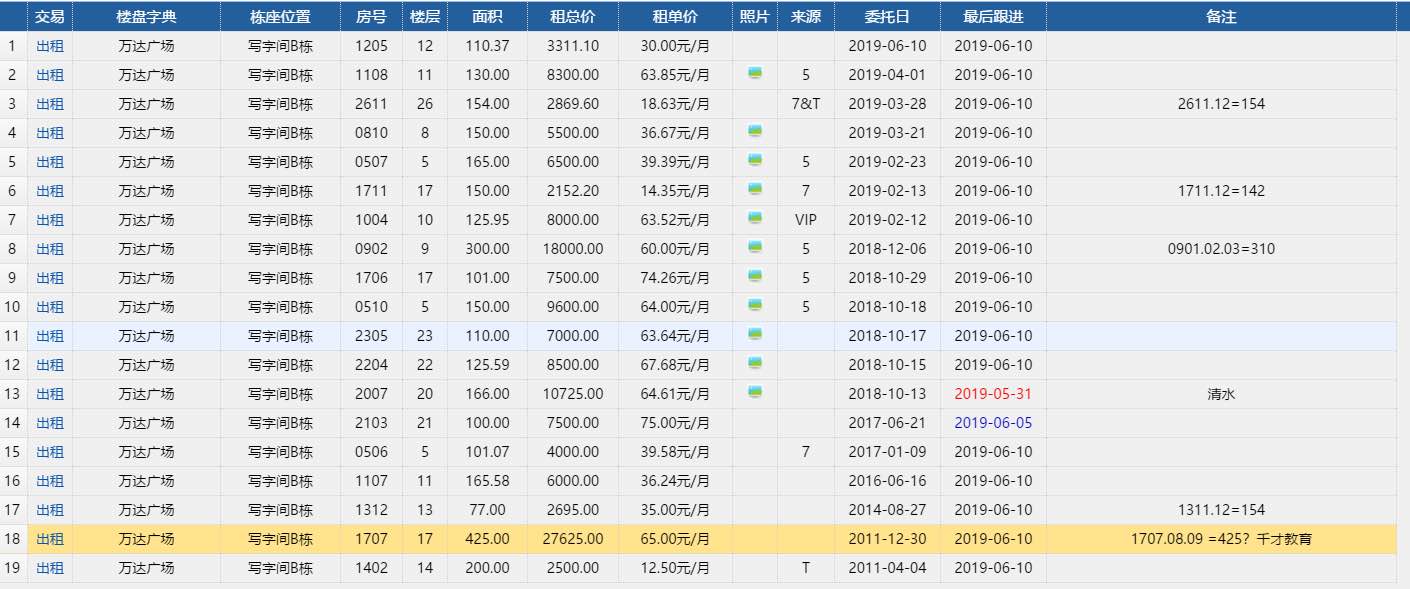Click photo icon in row 5
Viewport: 1410px width, 589px height.
point(756,161)
